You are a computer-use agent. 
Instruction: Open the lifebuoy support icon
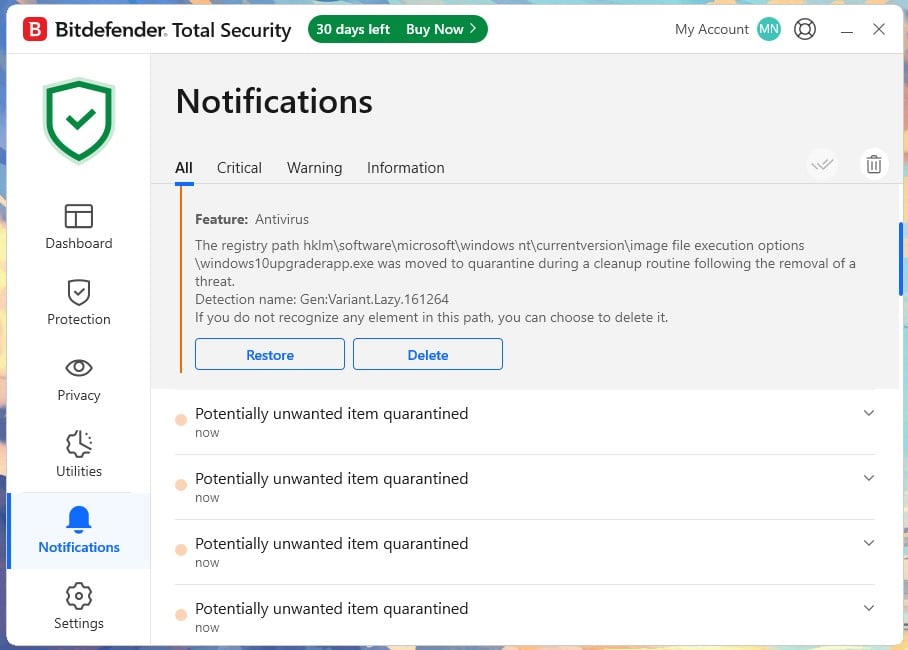coord(804,29)
